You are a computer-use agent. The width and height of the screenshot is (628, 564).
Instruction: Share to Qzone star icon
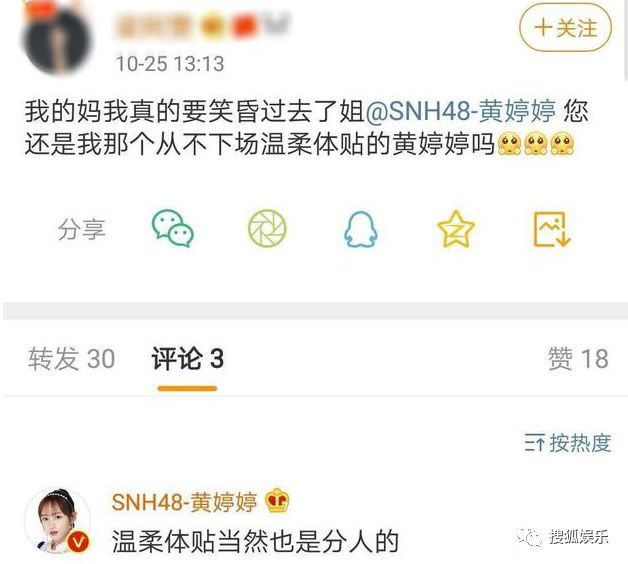tap(456, 229)
